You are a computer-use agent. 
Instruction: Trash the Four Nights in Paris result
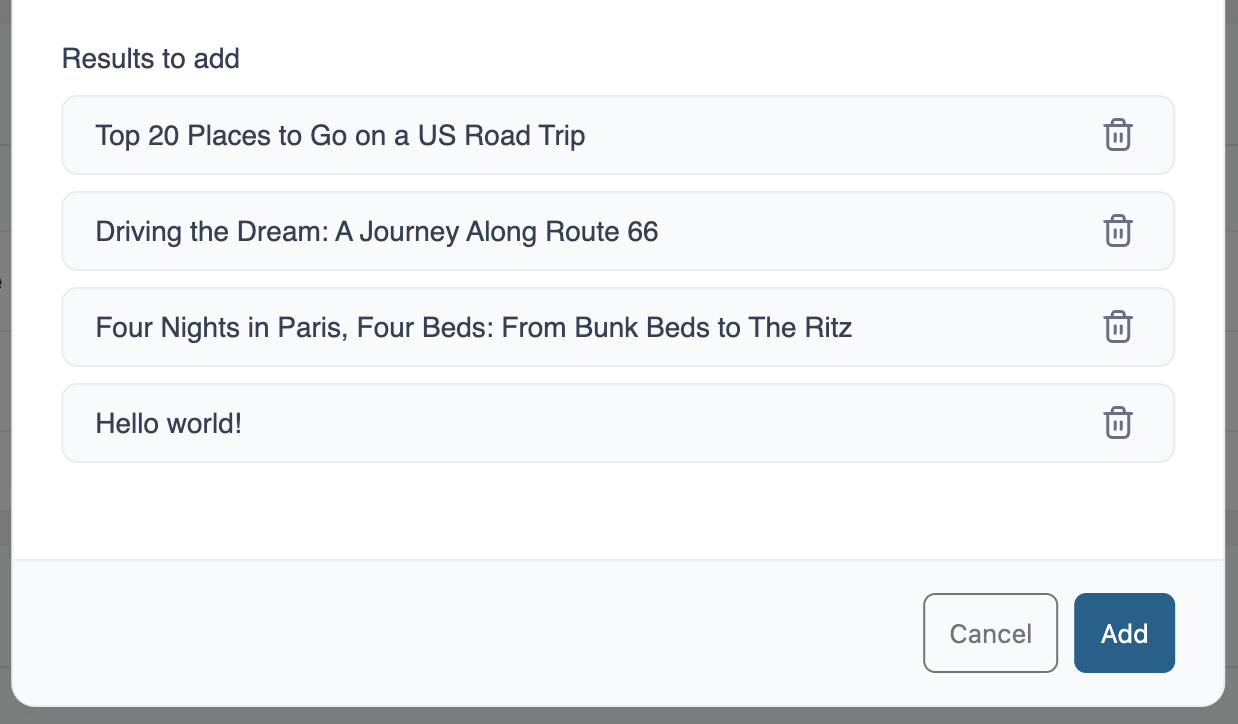pyautogui.click(x=1117, y=327)
